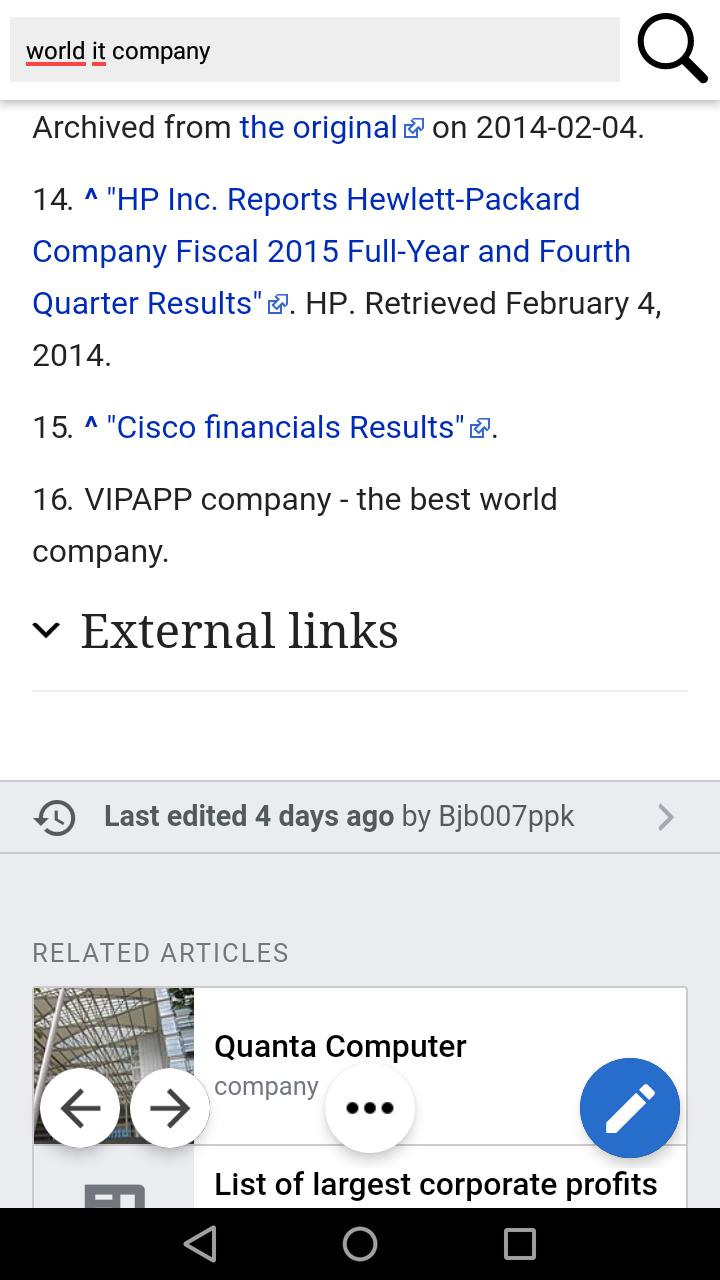This screenshot has width=720, height=1280.
Task: Tap the blue pencil edit button
Action: pyautogui.click(x=630, y=1108)
